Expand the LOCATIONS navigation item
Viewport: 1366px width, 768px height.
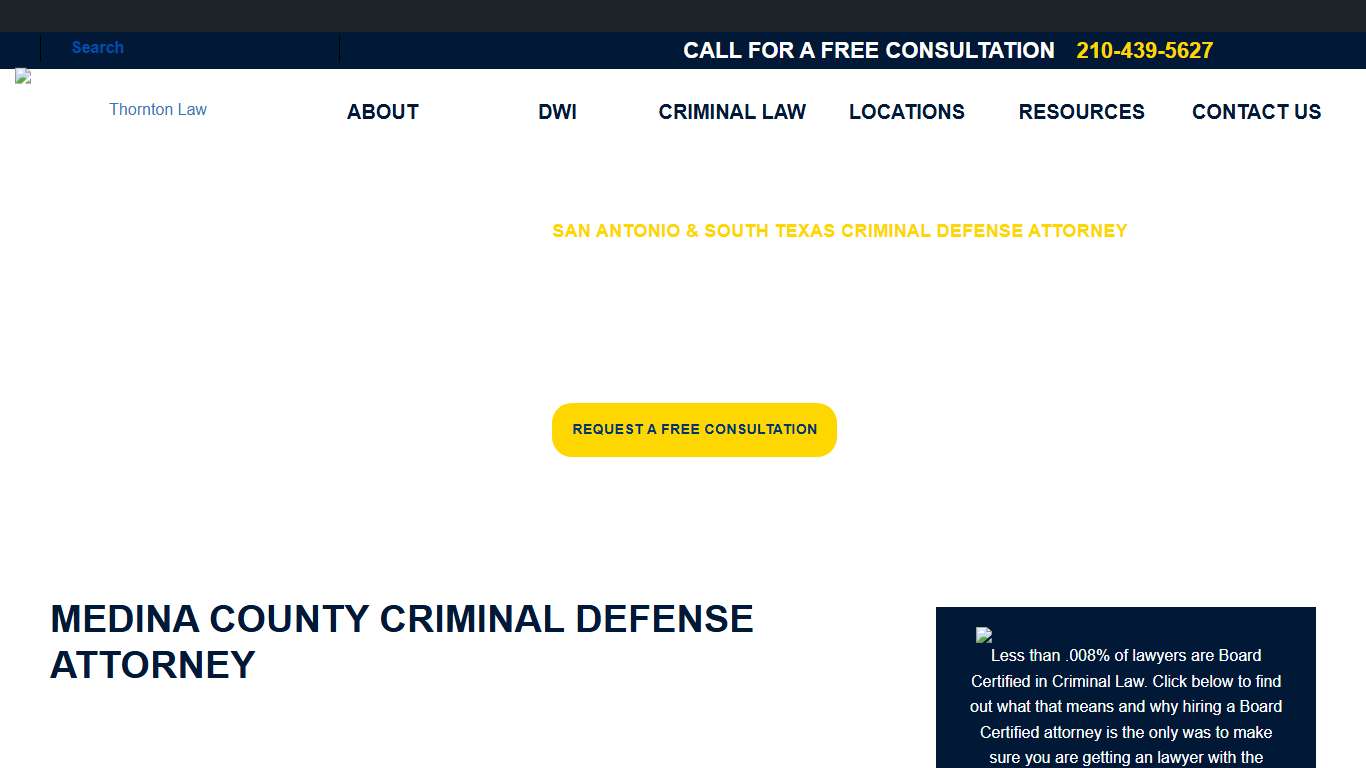tap(906, 112)
